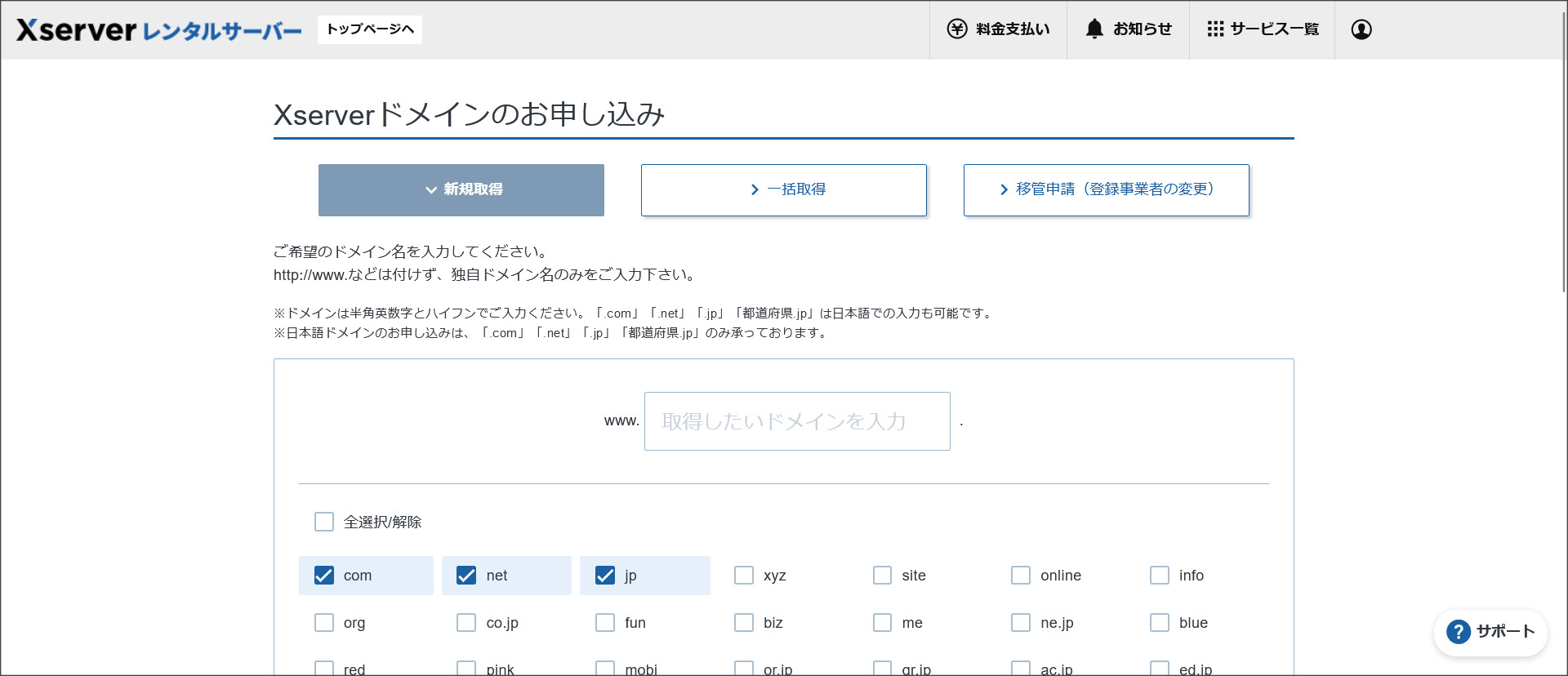Click the question mark support icon
The width and height of the screenshot is (1568, 676).
pos(1459,632)
